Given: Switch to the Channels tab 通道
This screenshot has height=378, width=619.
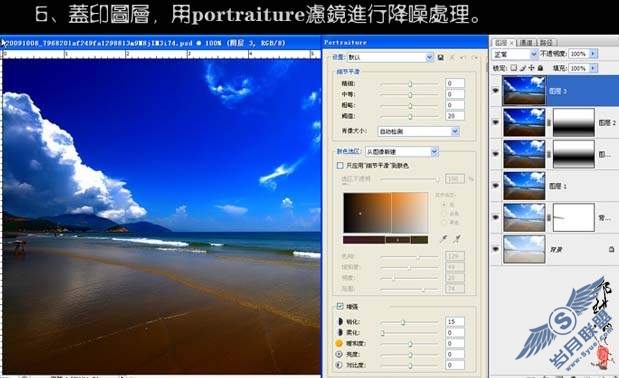Looking at the screenshot, I should [x=526, y=42].
